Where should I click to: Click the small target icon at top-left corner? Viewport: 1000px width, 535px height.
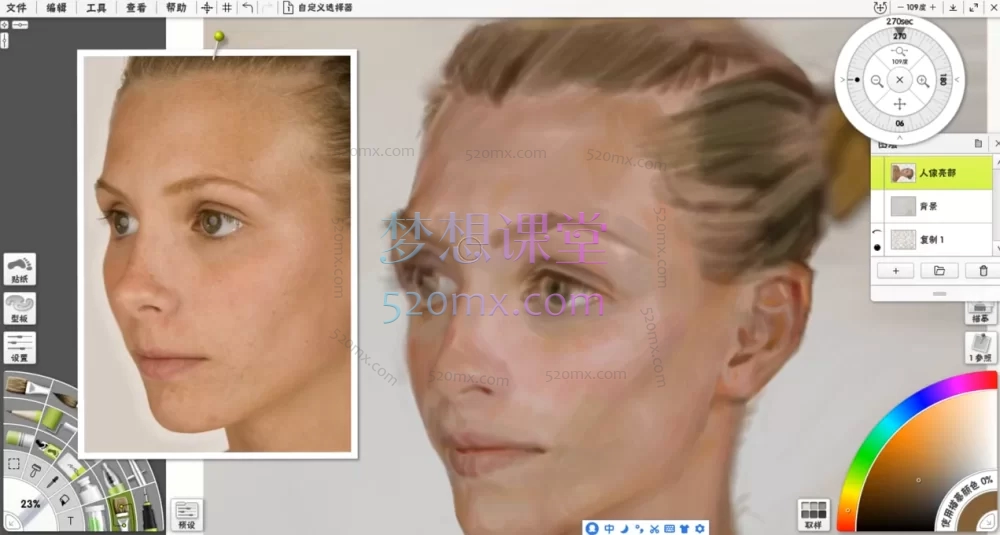(4, 24)
